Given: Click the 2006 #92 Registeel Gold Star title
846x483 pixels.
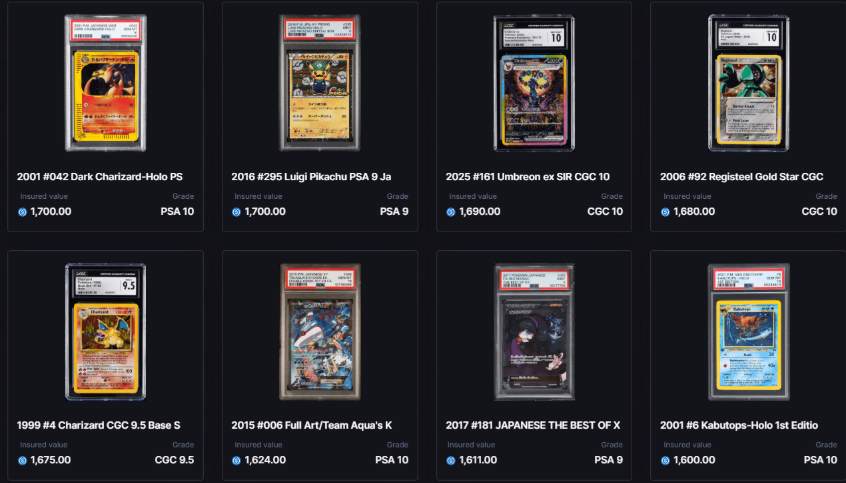Looking at the screenshot, I should pyautogui.click(x=742, y=176).
